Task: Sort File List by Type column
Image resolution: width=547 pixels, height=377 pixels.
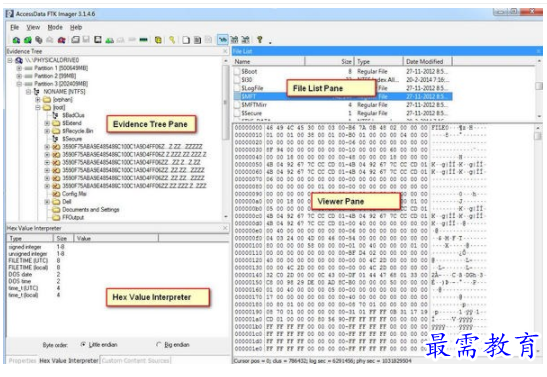Action: click(x=379, y=62)
